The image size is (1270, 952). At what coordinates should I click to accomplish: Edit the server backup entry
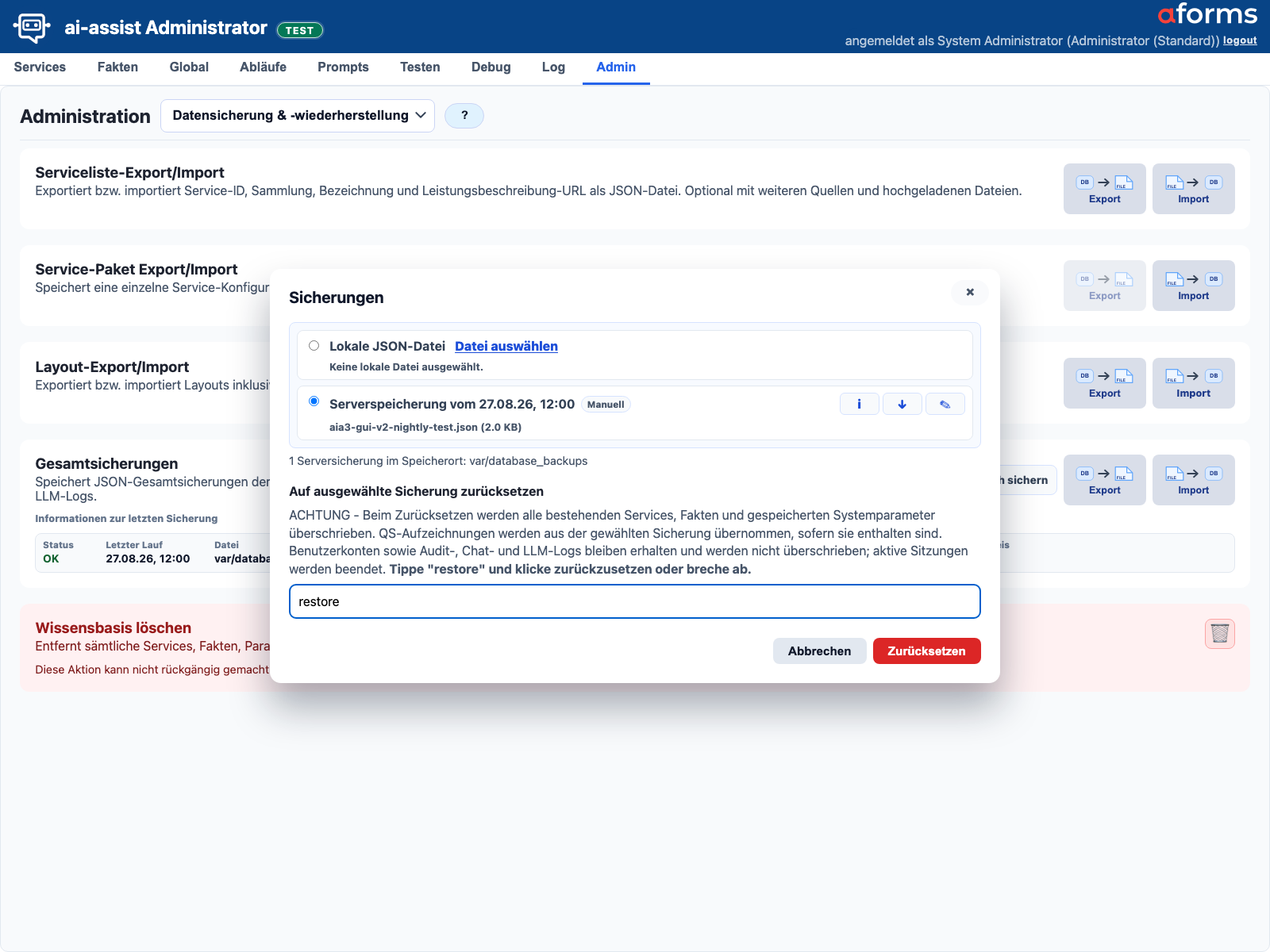click(x=945, y=404)
